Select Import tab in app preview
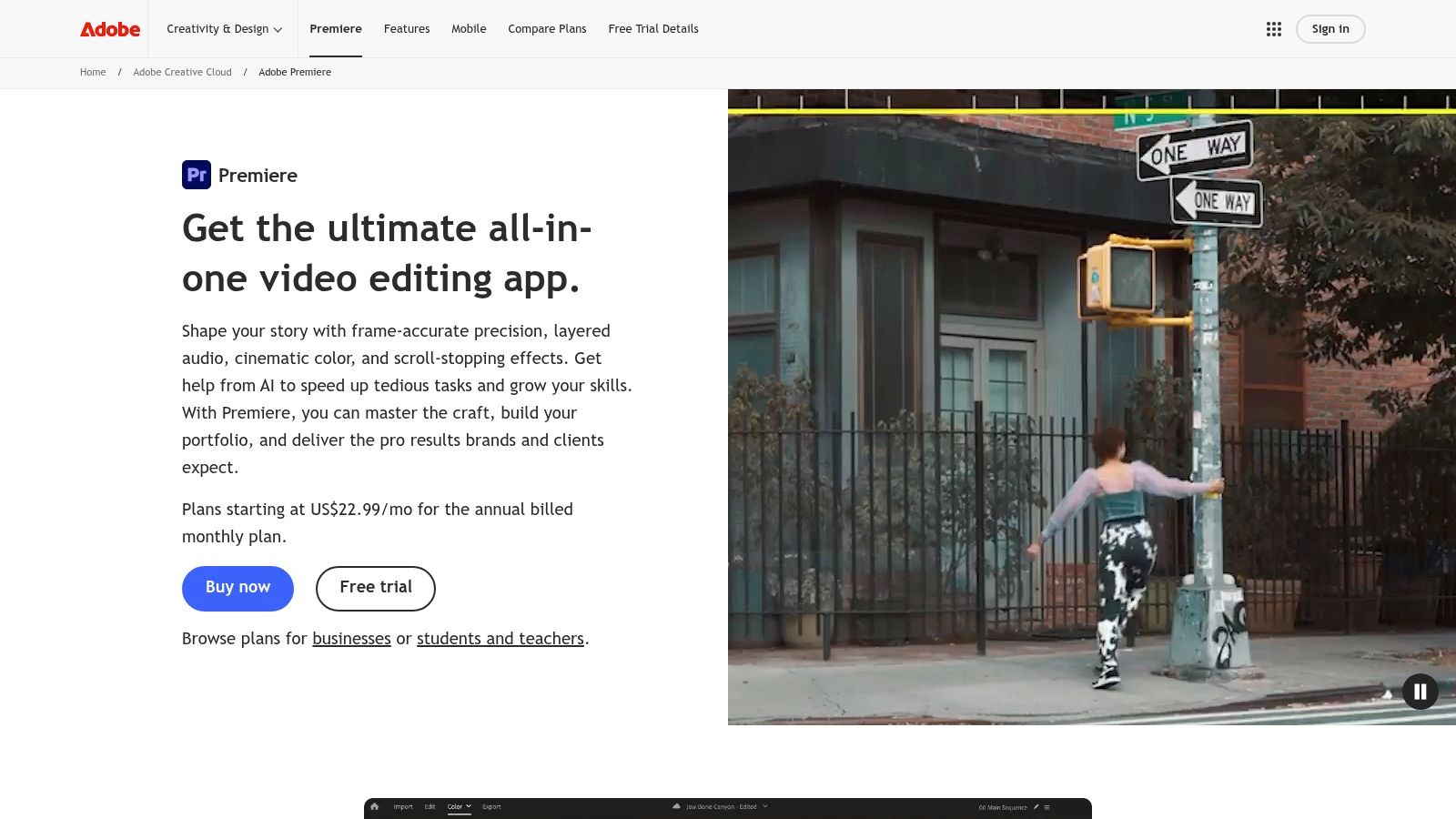The image size is (1456, 819). pyautogui.click(x=403, y=806)
